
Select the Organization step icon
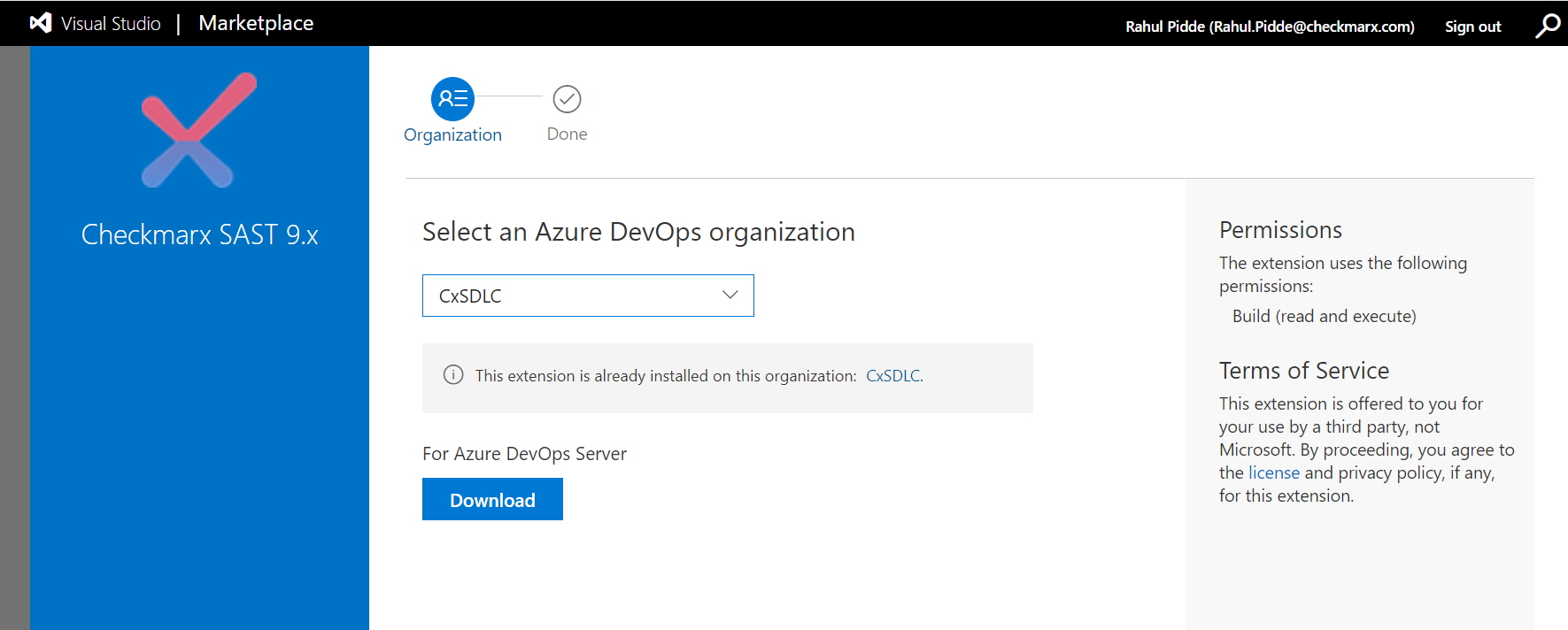[452, 99]
